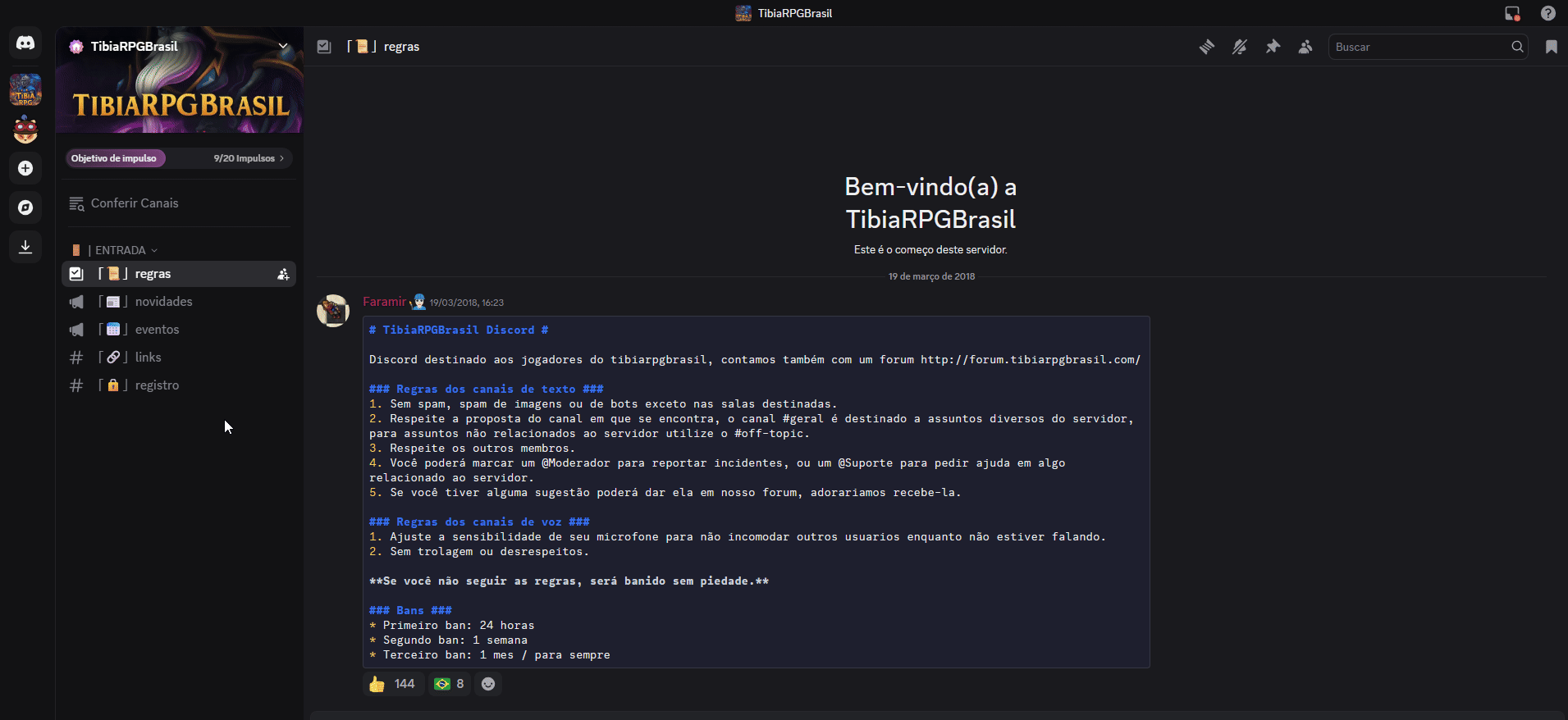Click the help question mark icon

click(x=1548, y=13)
